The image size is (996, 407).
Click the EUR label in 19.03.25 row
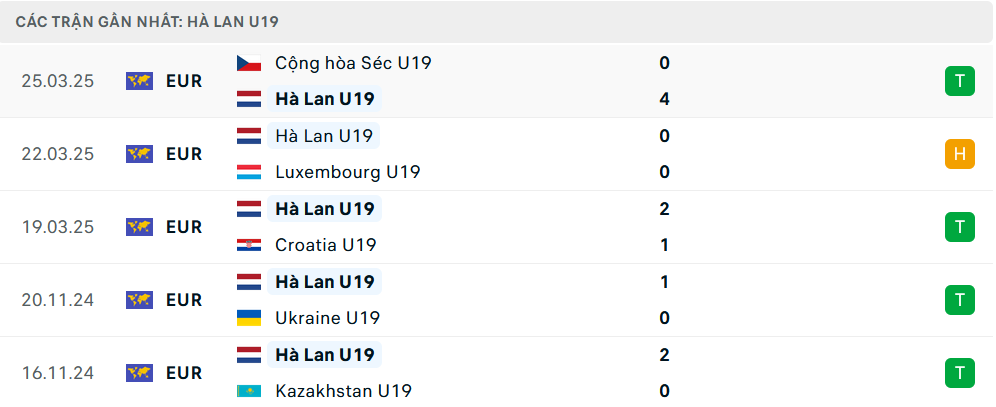(x=184, y=227)
